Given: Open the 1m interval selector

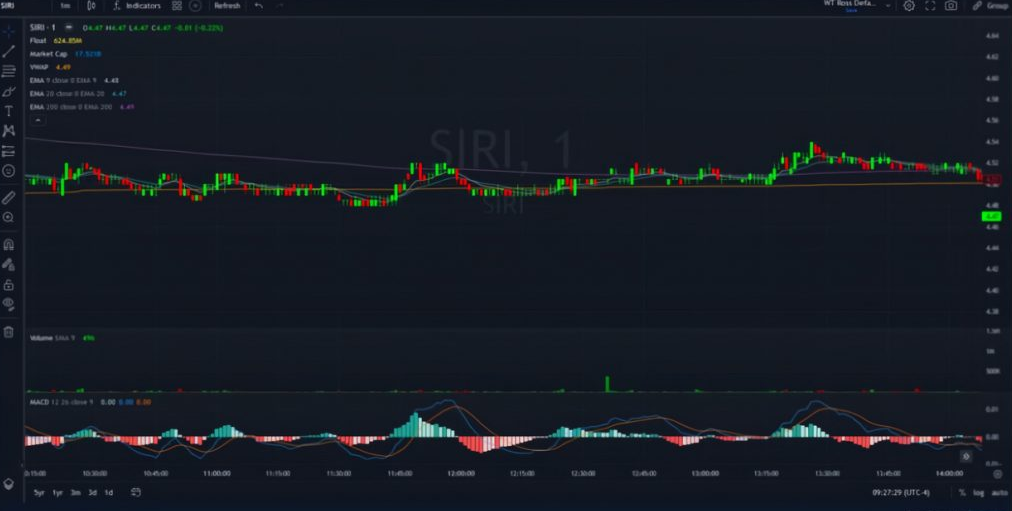Looking at the screenshot, I should pyautogui.click(x=65, y=6).
